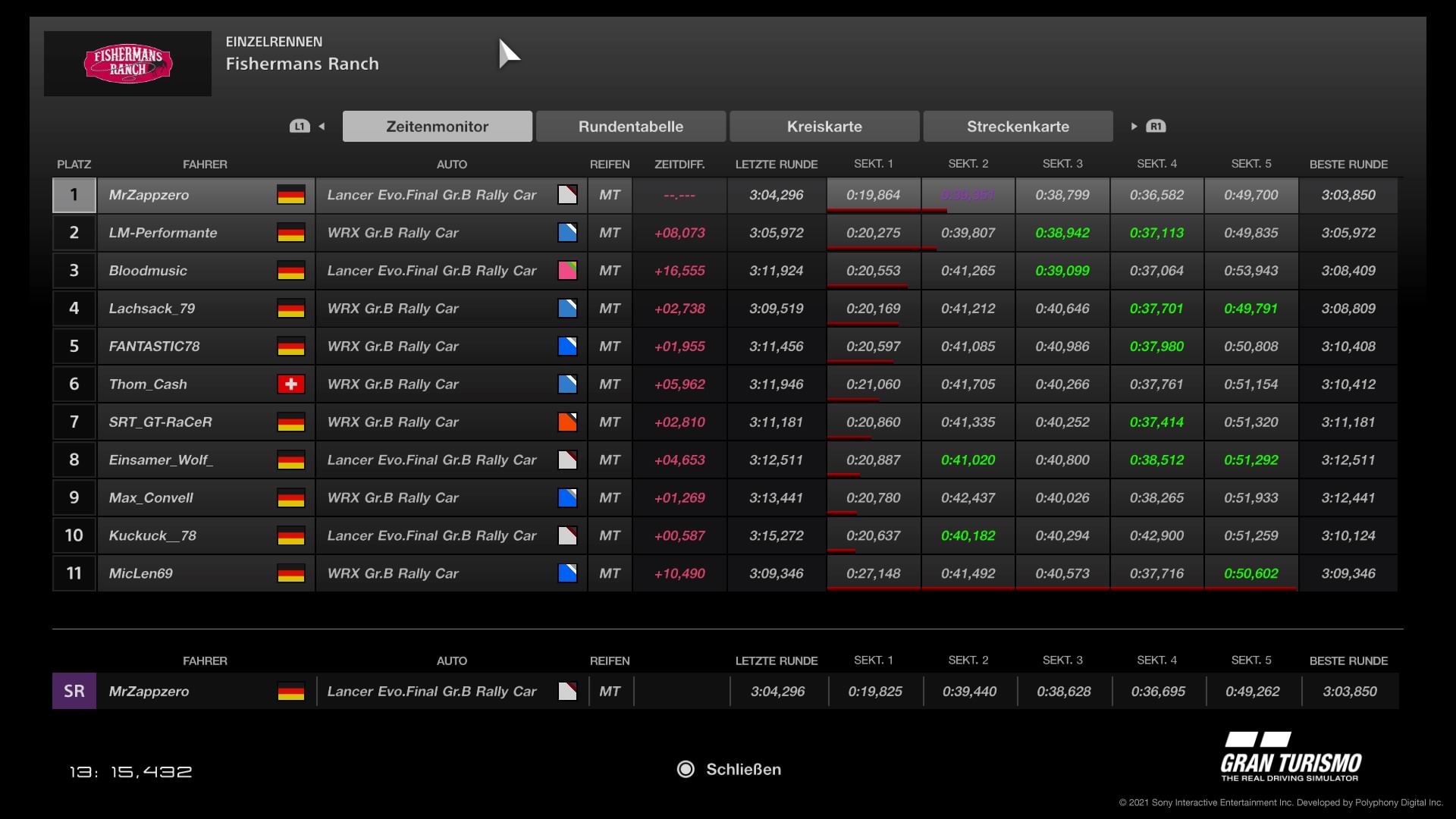
Task: Click the German flag next to Bloodmusic
Action: pyautogui.click(x=290, y=271)
